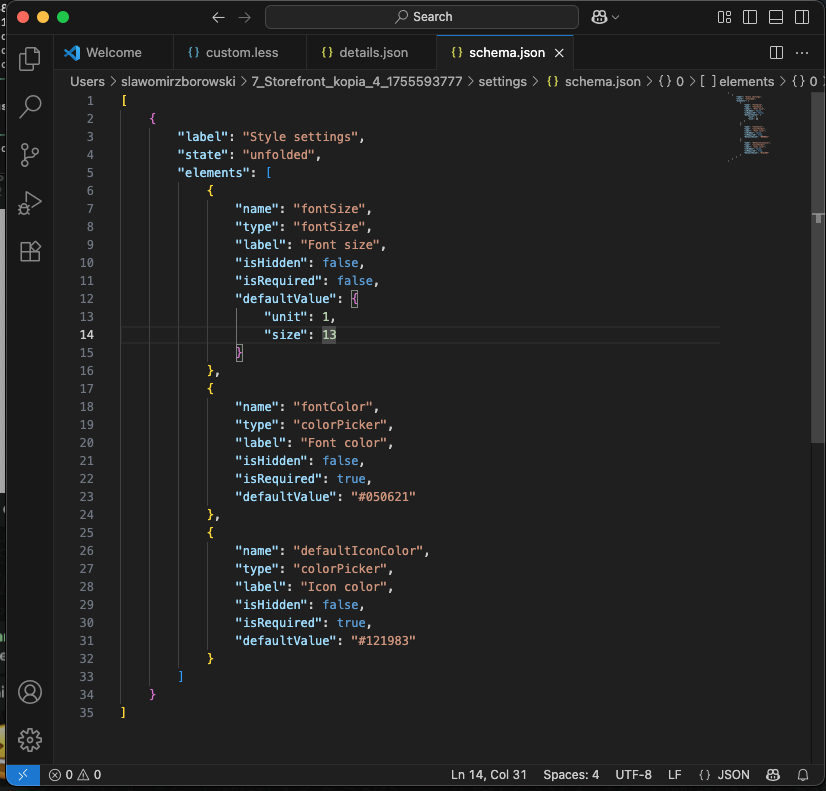This screenshot has height=791, width=826.
Task: Toggle the primary side bar layout button
Action: pos(750,17)
